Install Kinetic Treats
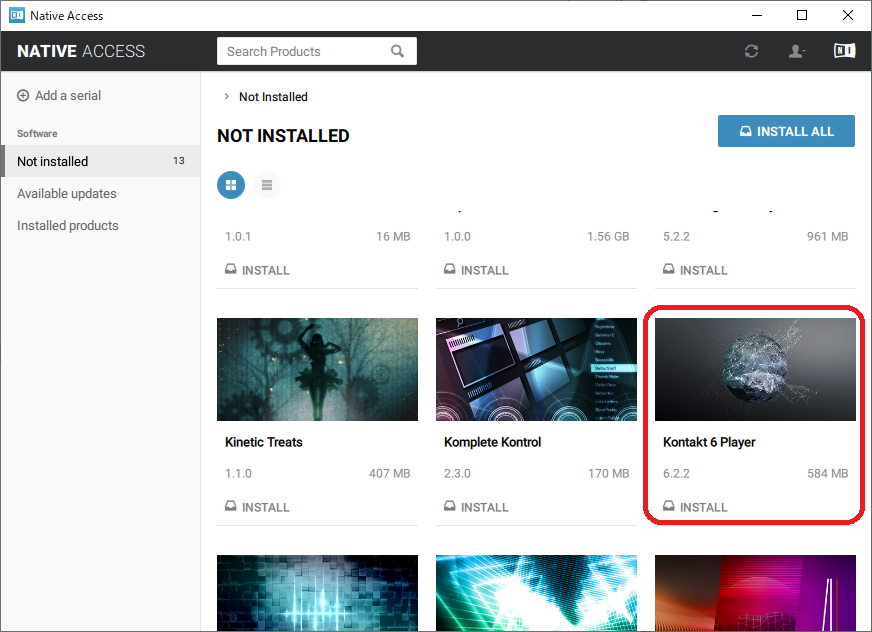Screen dimensions: 872x632 257,507
